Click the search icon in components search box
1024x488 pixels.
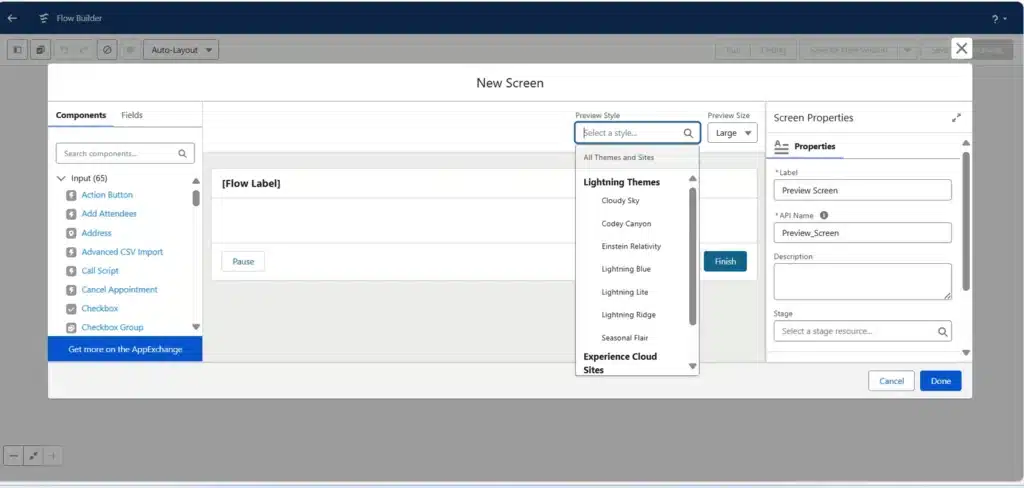(182, 154)
